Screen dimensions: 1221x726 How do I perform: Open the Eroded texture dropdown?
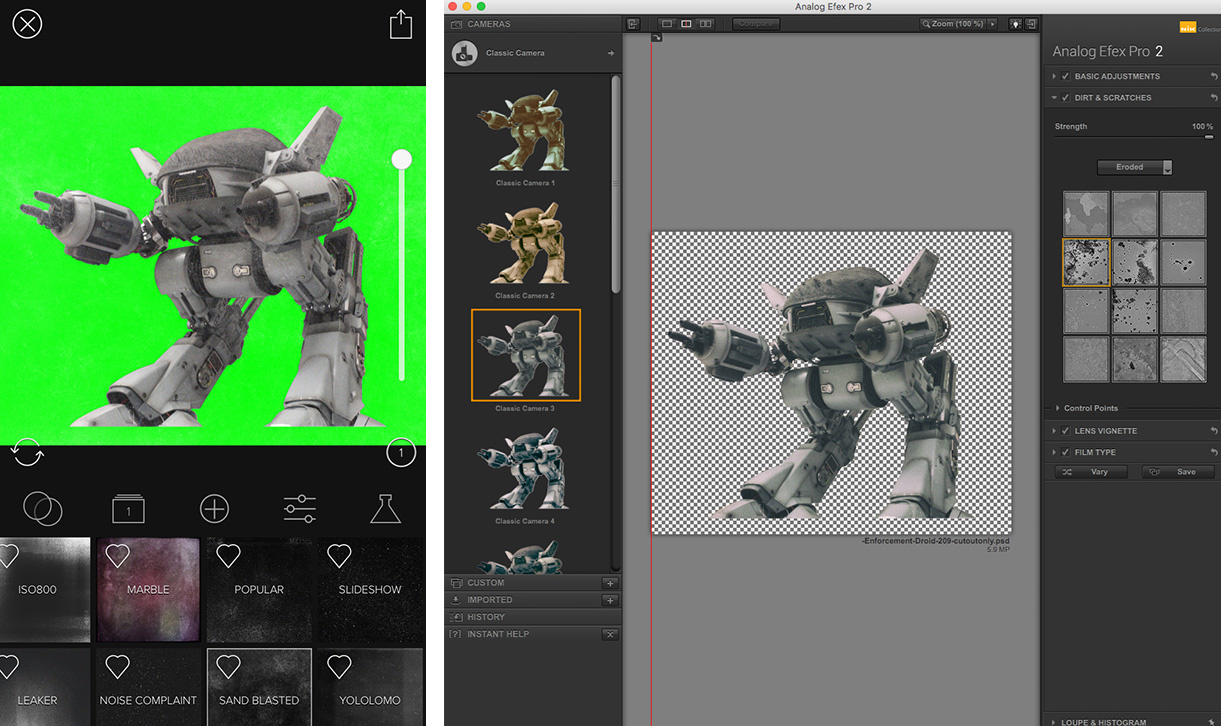click(x=1134, y=167)
